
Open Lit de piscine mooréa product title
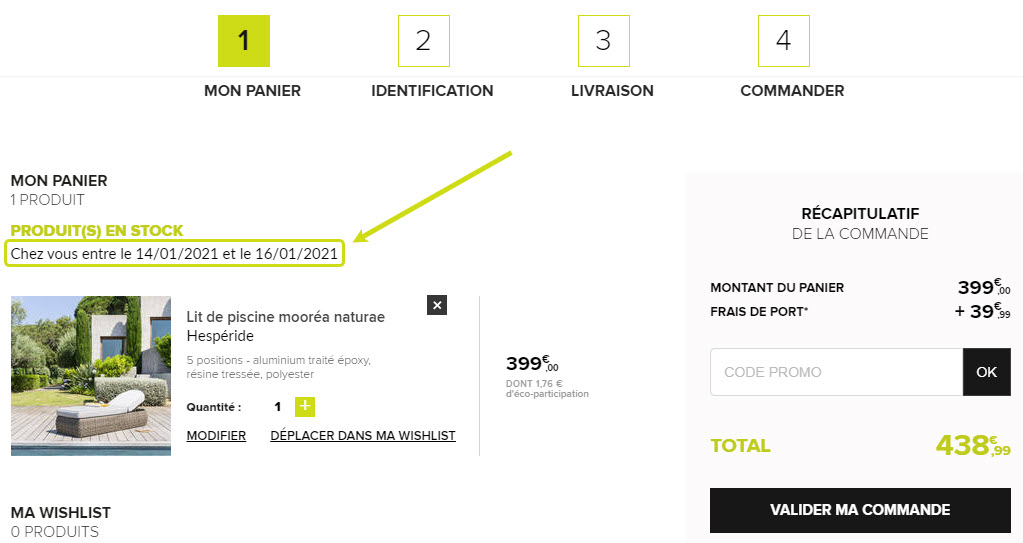(x=286, y=326)
